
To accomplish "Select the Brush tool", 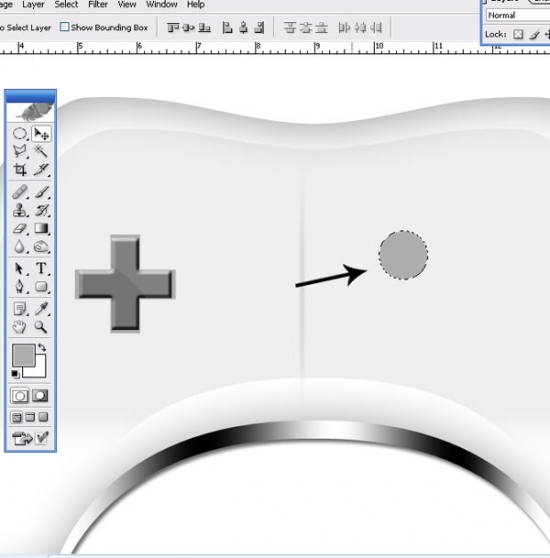I will (x=41, y=192).
